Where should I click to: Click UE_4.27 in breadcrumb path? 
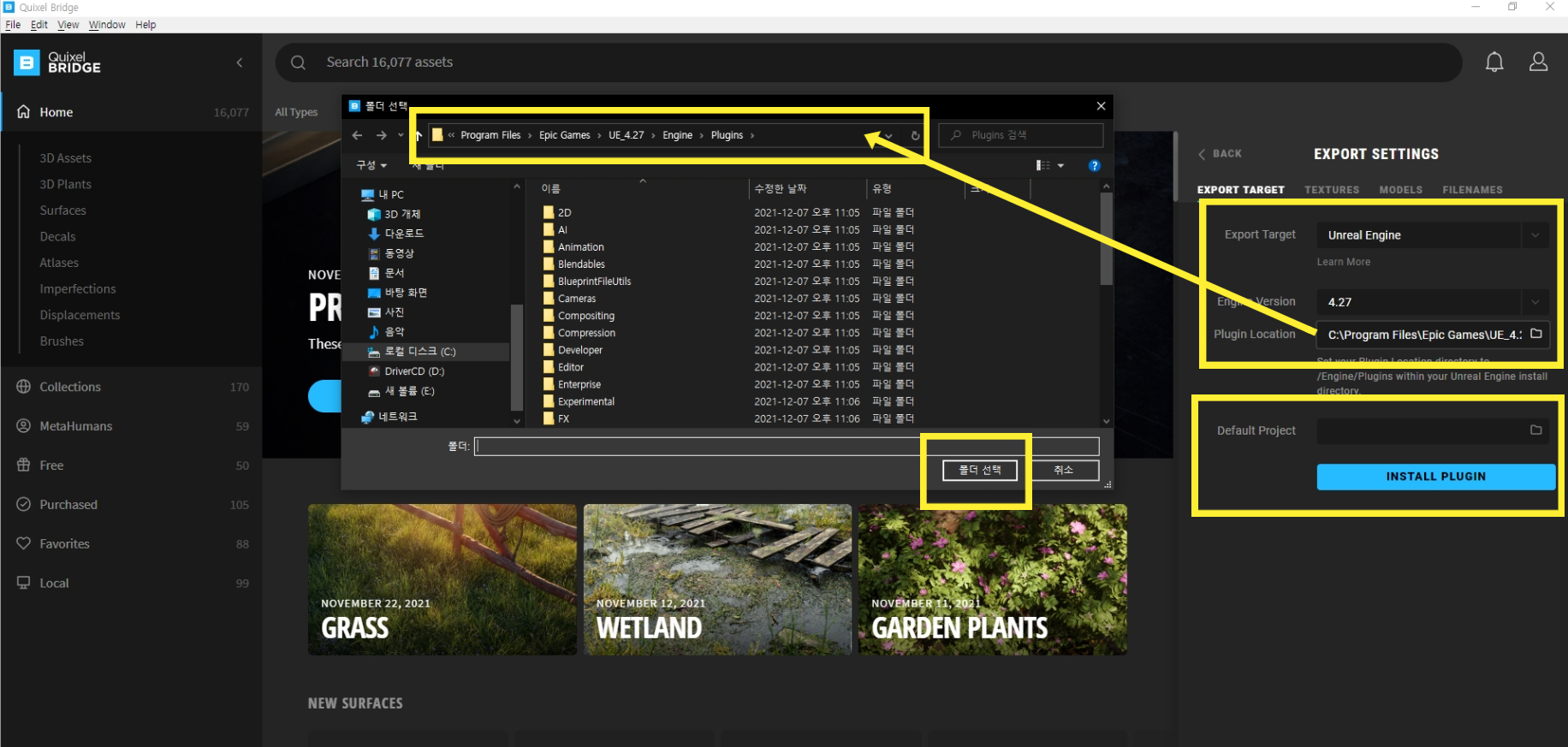[x=626, y=135]
